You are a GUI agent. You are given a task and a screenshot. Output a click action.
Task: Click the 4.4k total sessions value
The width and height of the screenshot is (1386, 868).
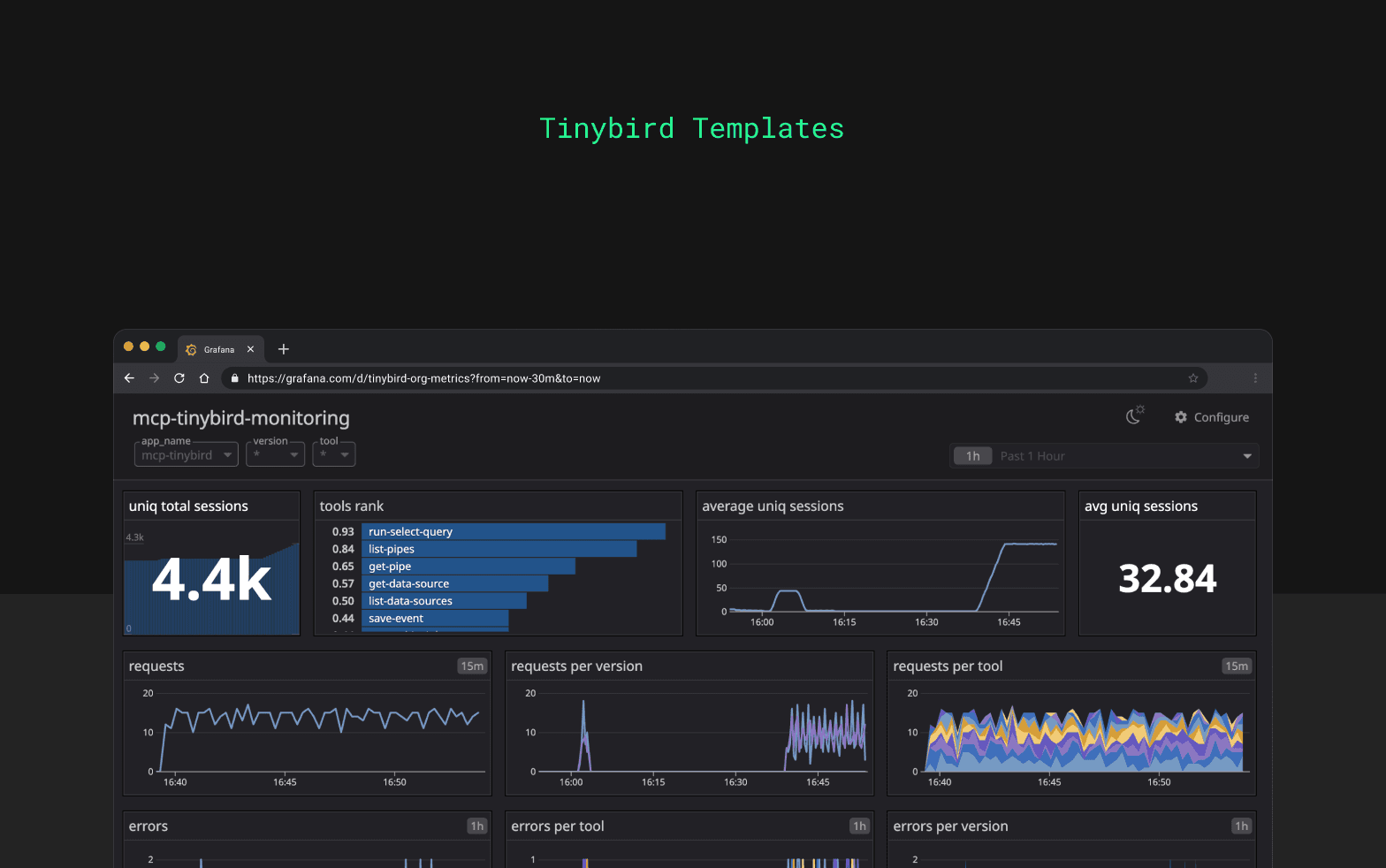point(212,581)
